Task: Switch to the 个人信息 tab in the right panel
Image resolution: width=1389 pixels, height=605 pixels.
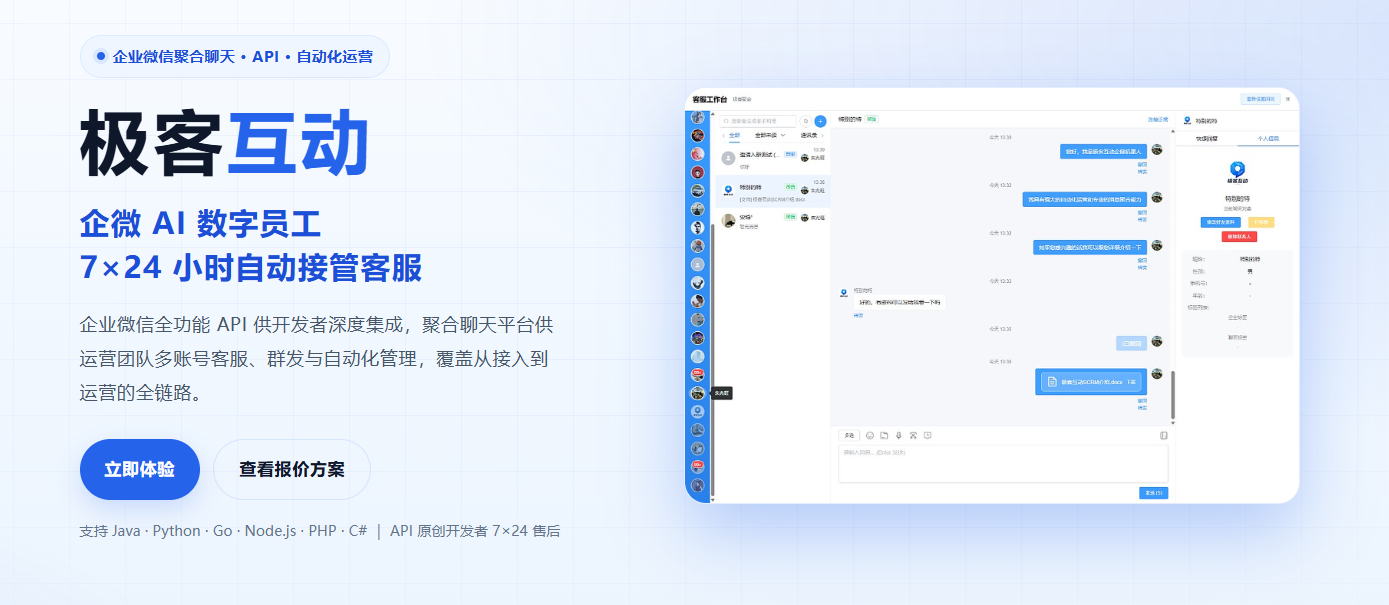Action: click(1268, 139)
